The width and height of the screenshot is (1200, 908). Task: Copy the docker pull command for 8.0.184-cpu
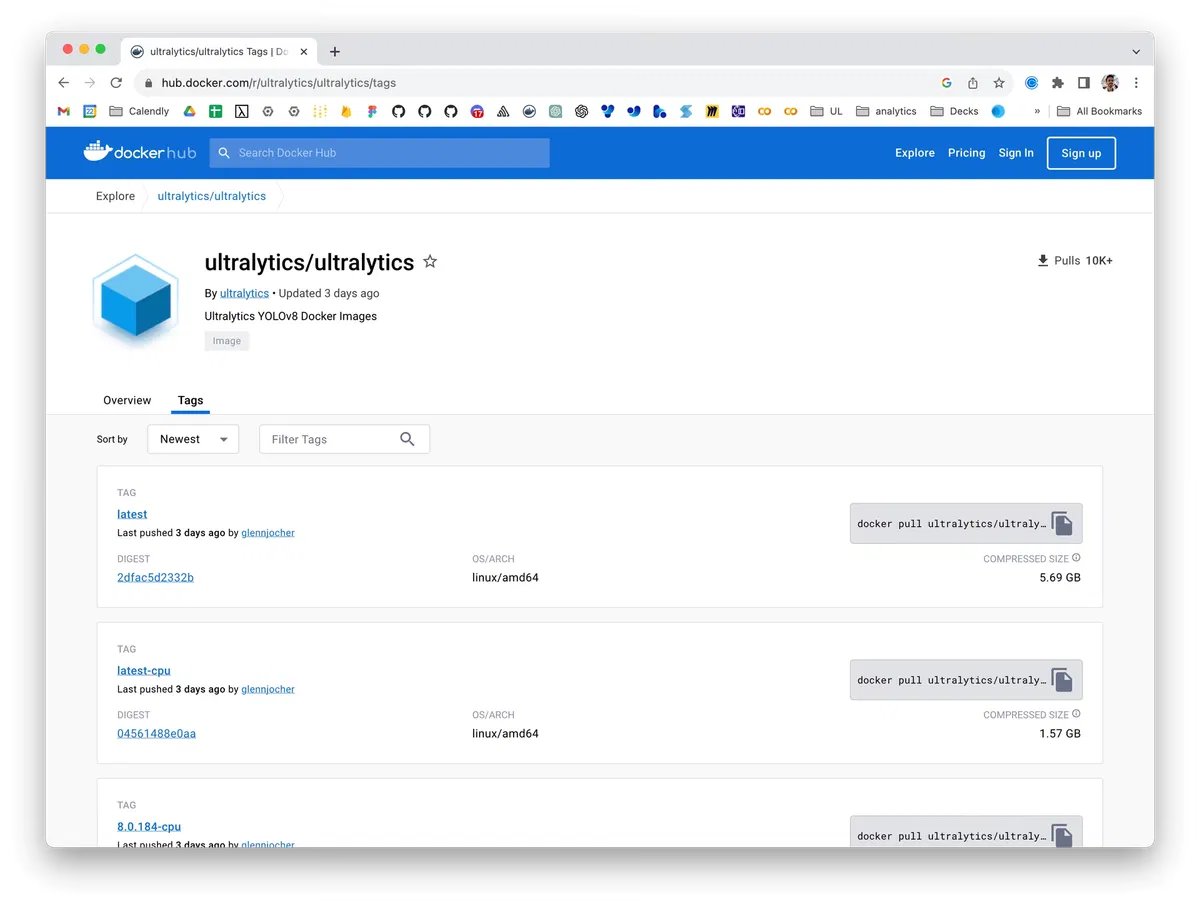click(x=1062, y=836)
